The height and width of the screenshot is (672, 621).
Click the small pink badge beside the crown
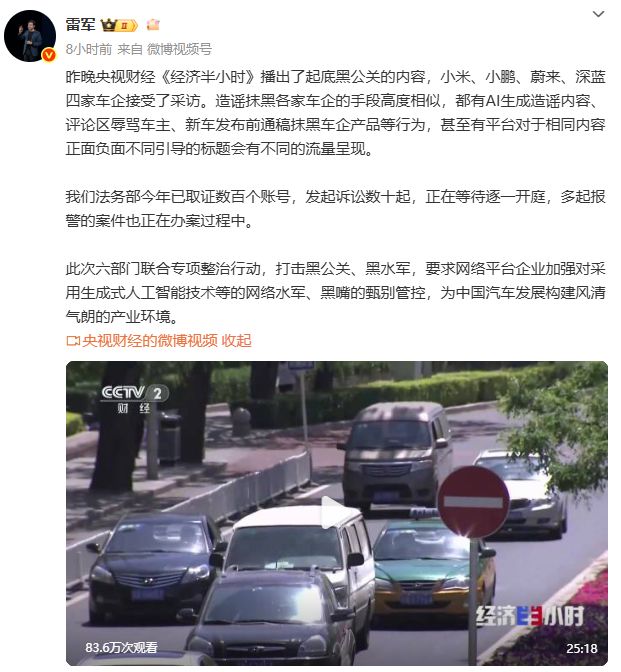click(153, 25)
